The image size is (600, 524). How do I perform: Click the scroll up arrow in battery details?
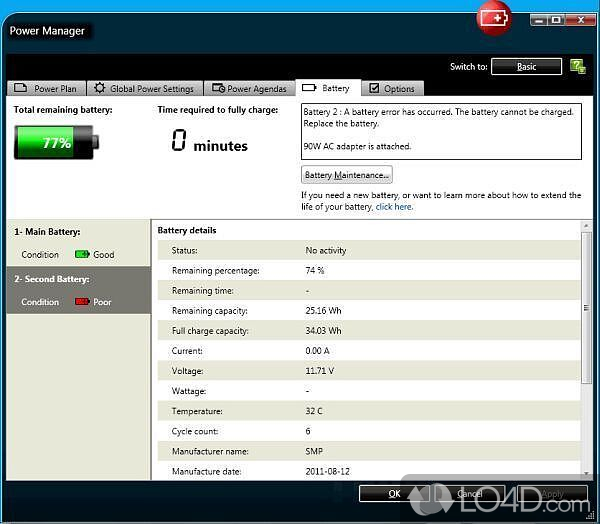(586, 226)
